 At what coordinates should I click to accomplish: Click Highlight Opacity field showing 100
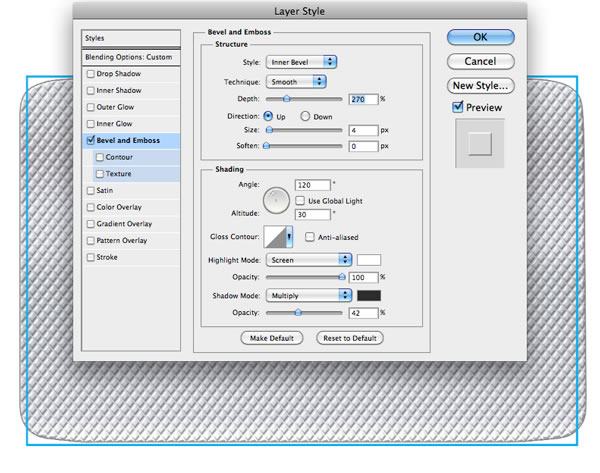363,277
